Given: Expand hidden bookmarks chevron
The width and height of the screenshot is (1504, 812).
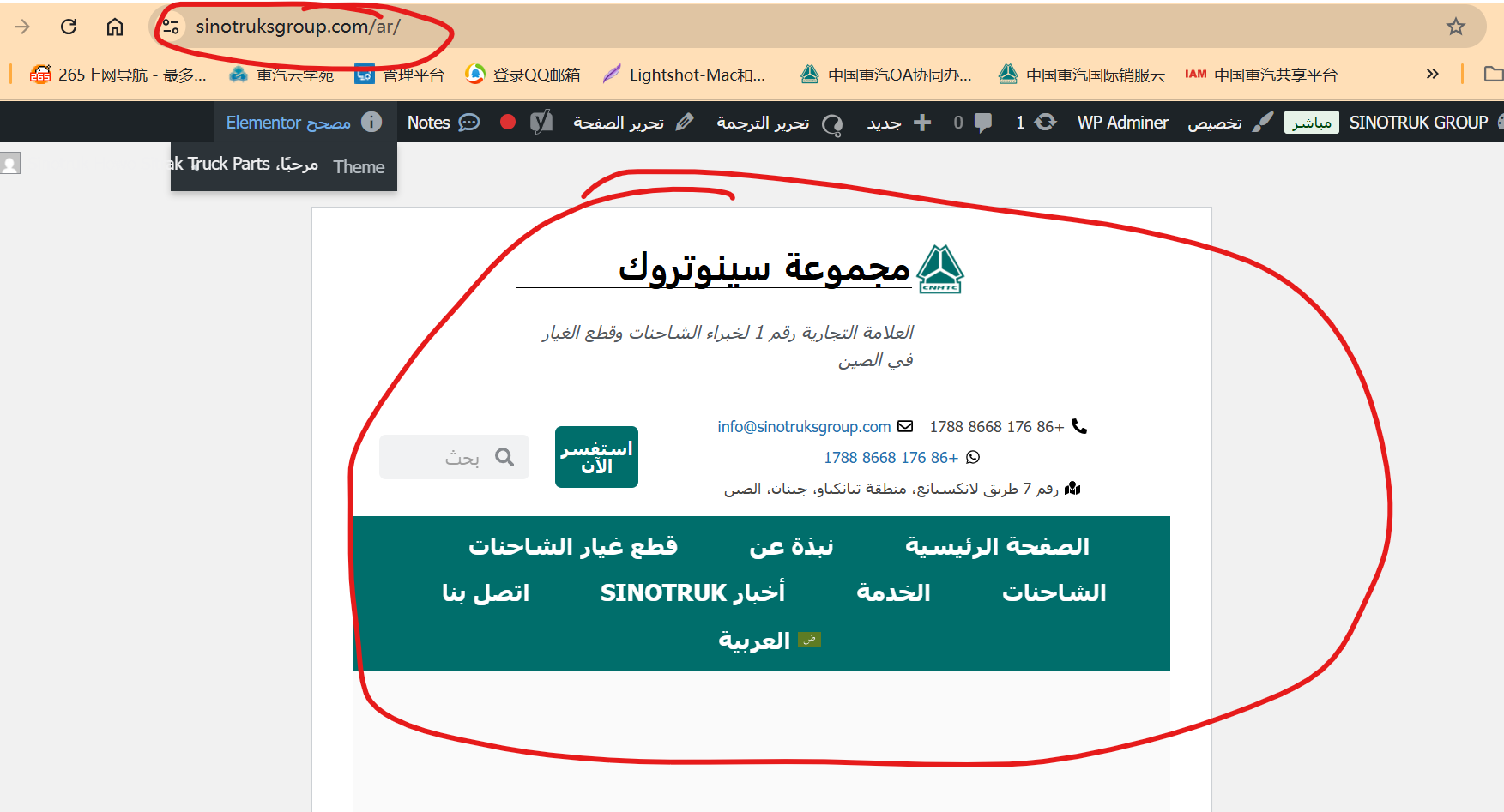Looking at the screenshot, I should click(x=1432, y=75).
